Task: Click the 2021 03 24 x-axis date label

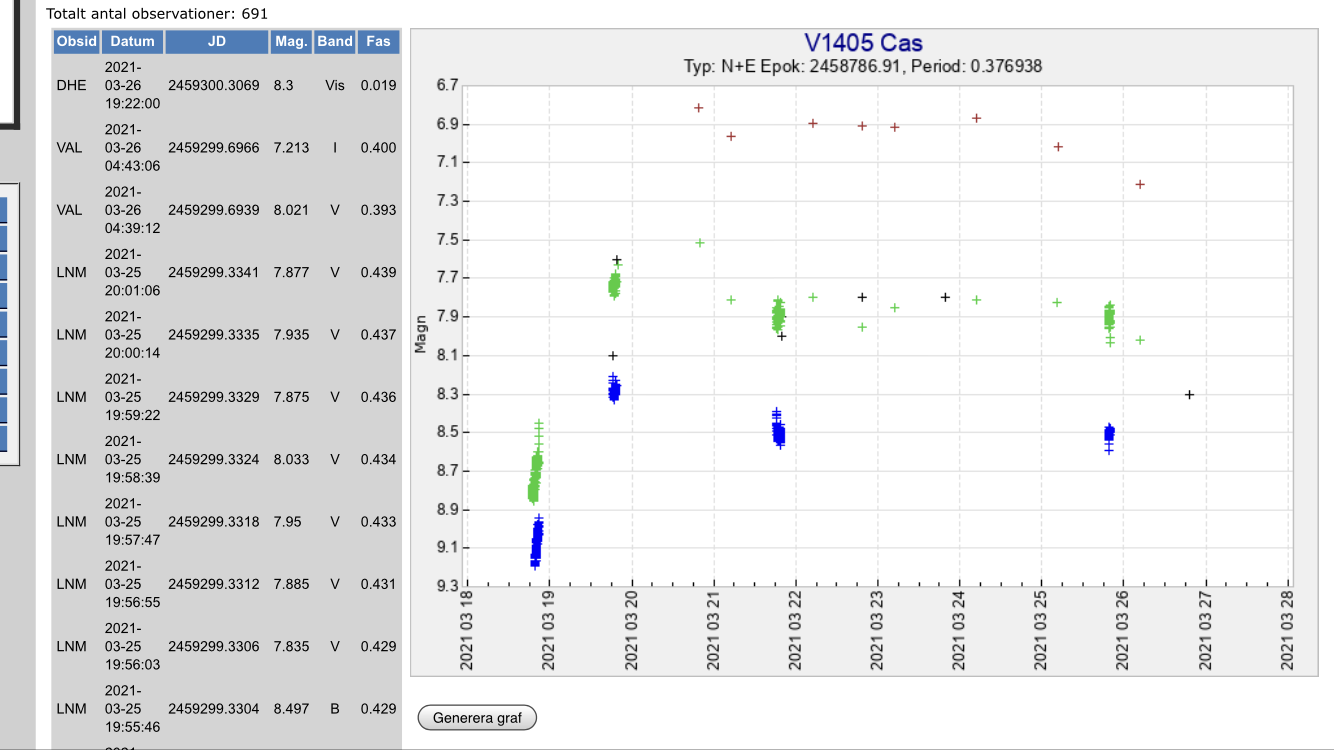Action: [x=959, y=630]
